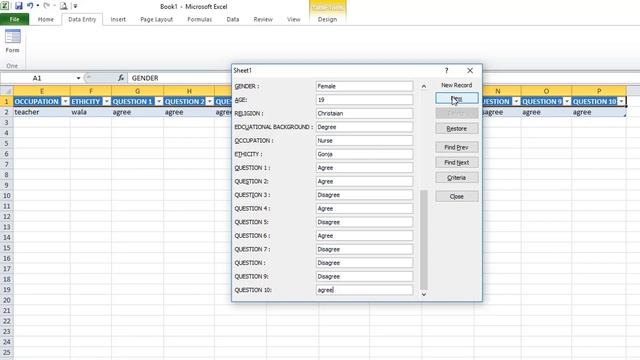Click the QUESTION 1 input field

click(364, 168)
